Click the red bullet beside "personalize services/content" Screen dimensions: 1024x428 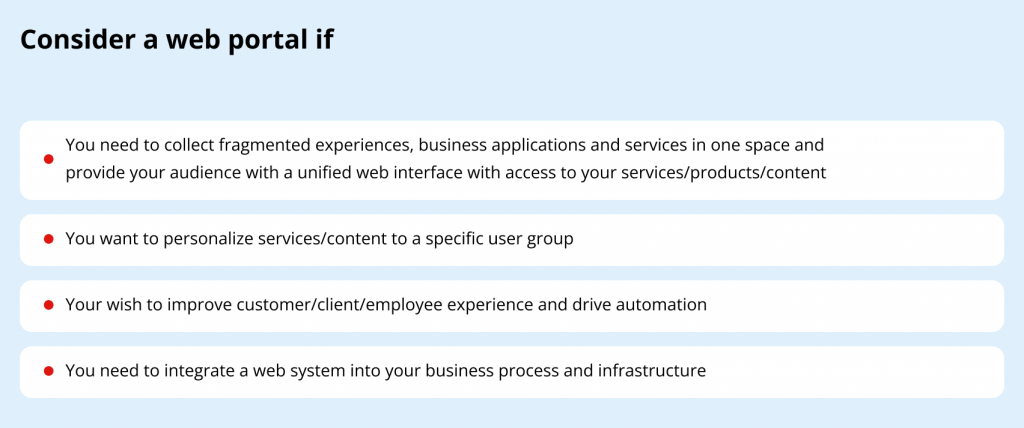pos(48,240)
